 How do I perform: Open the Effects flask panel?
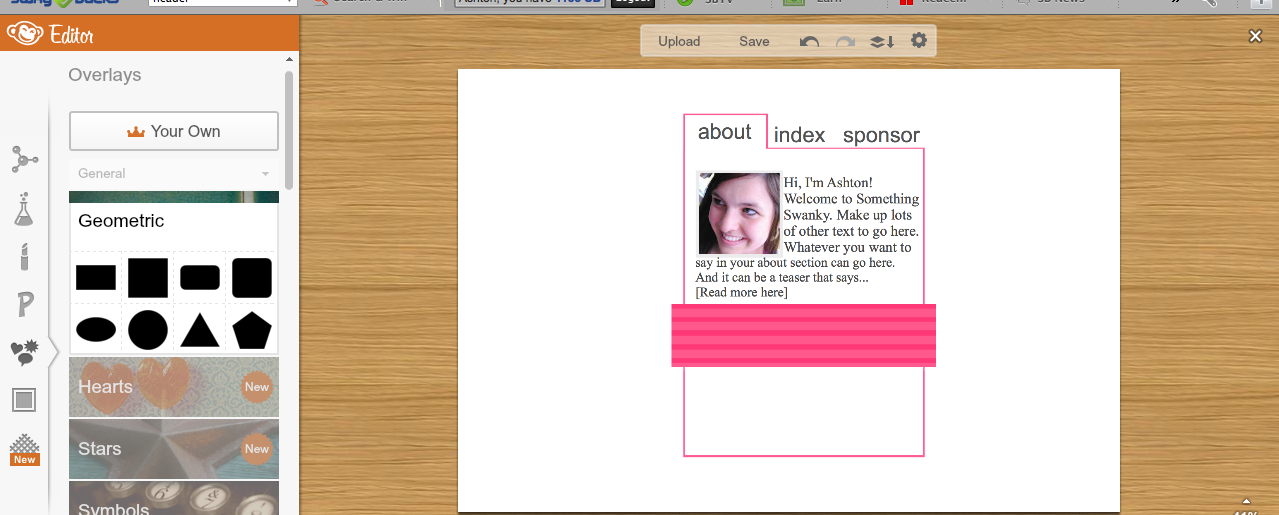click(23, 209)
